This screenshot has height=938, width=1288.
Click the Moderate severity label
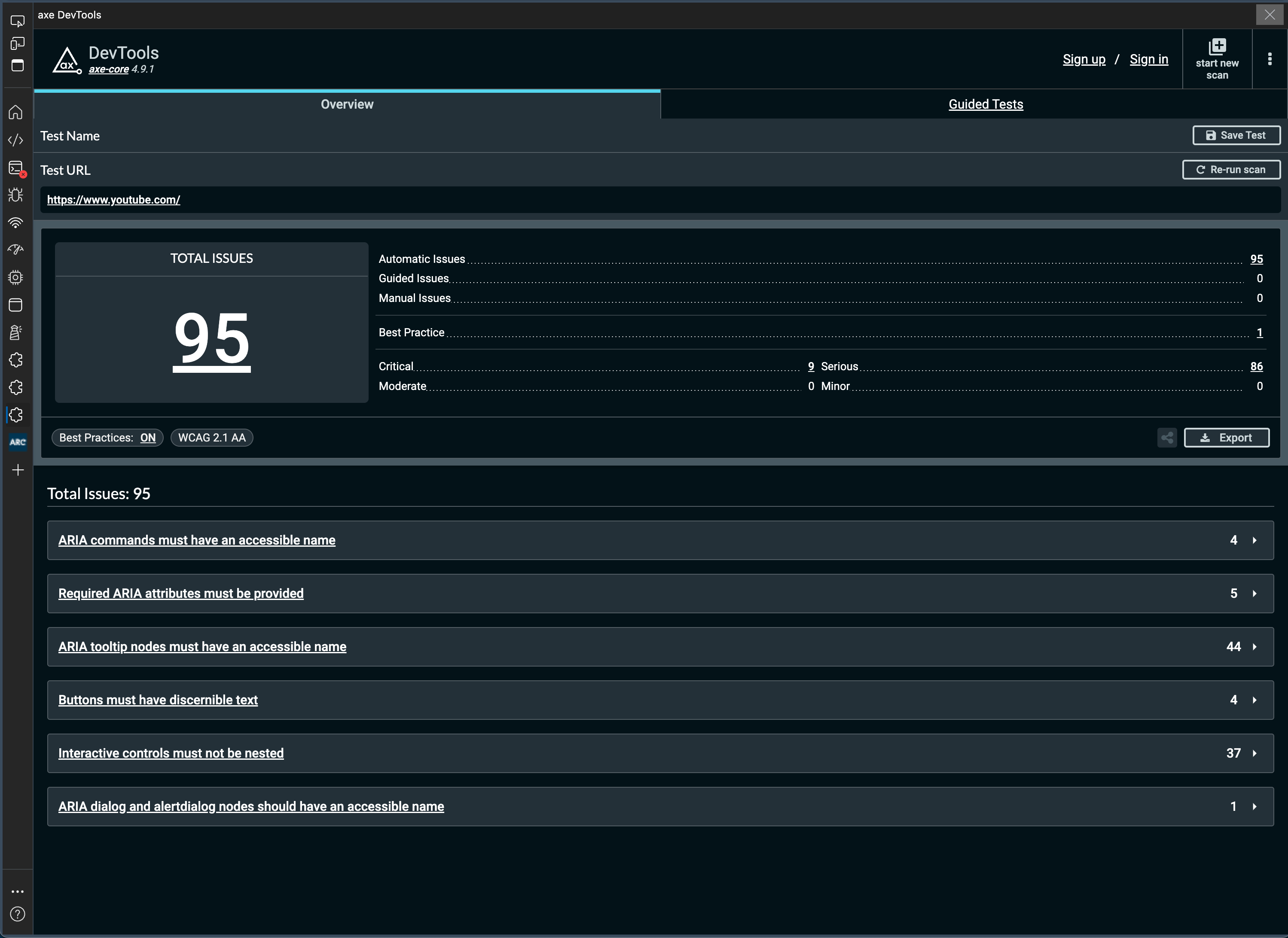pyautogui.click(x=403, y=387)
